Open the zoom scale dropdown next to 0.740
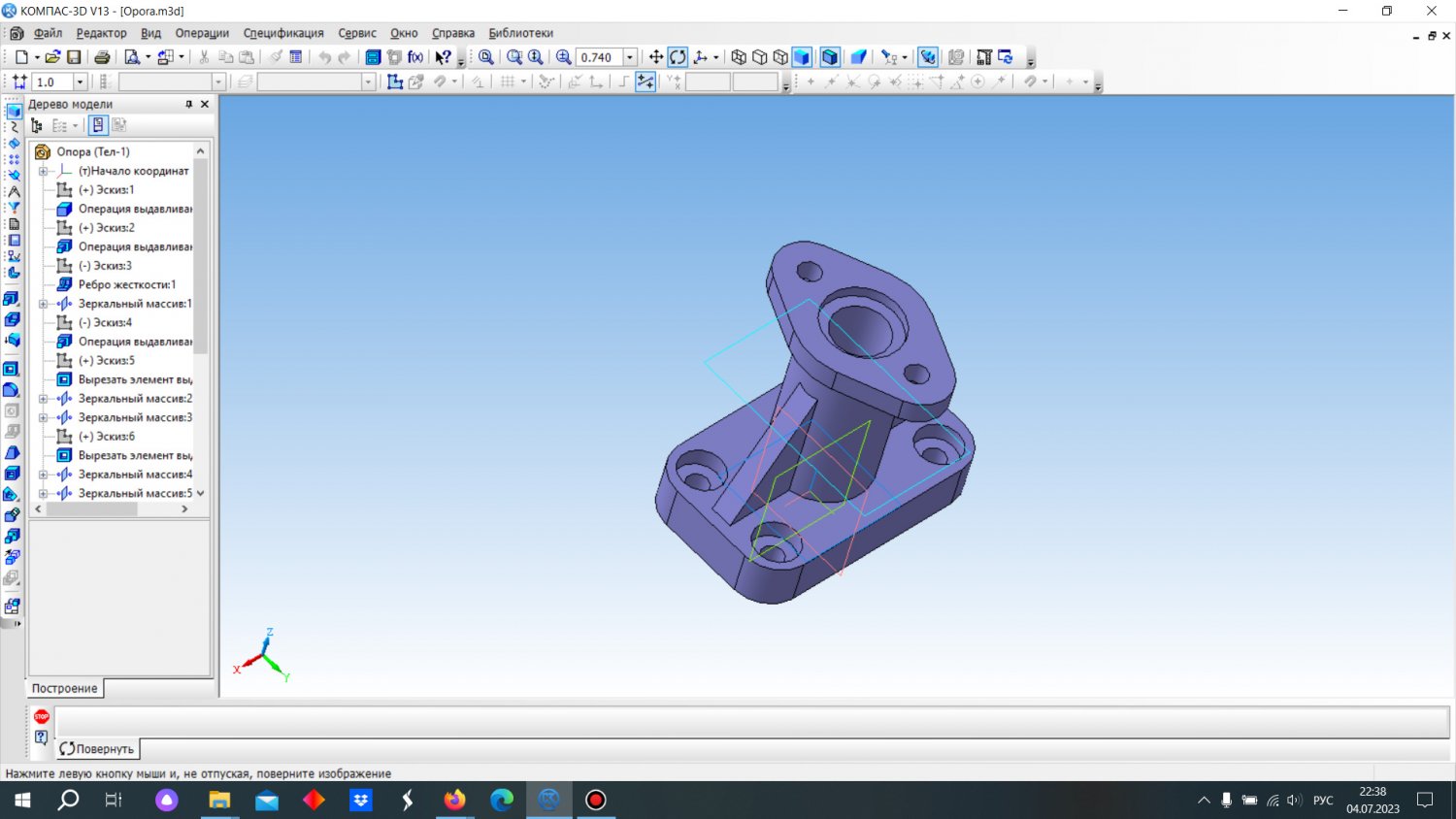 pos(630,57)
